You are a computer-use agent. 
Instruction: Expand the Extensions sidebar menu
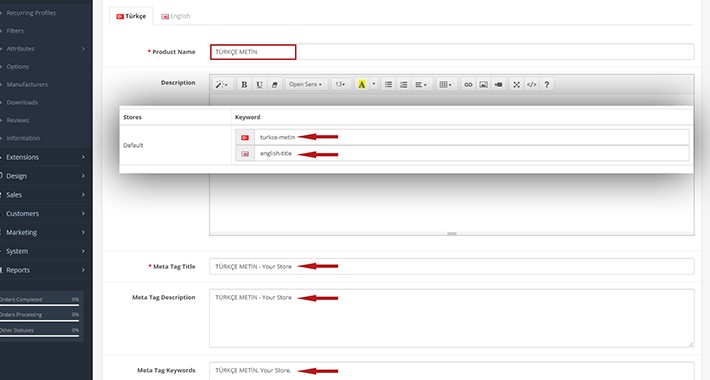[x=45, y=157]
